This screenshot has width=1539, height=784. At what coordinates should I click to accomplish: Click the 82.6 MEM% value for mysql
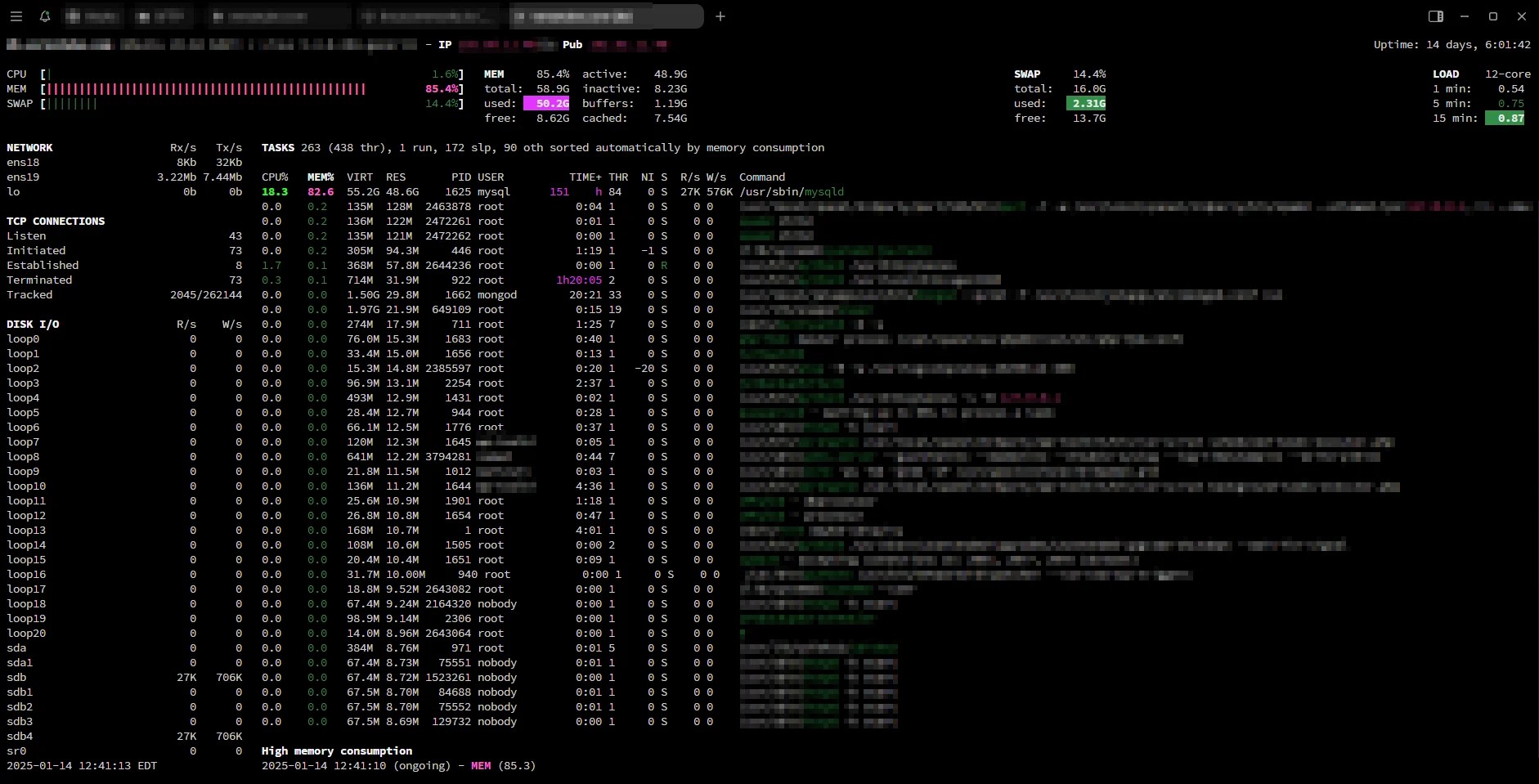coord(321,192)
